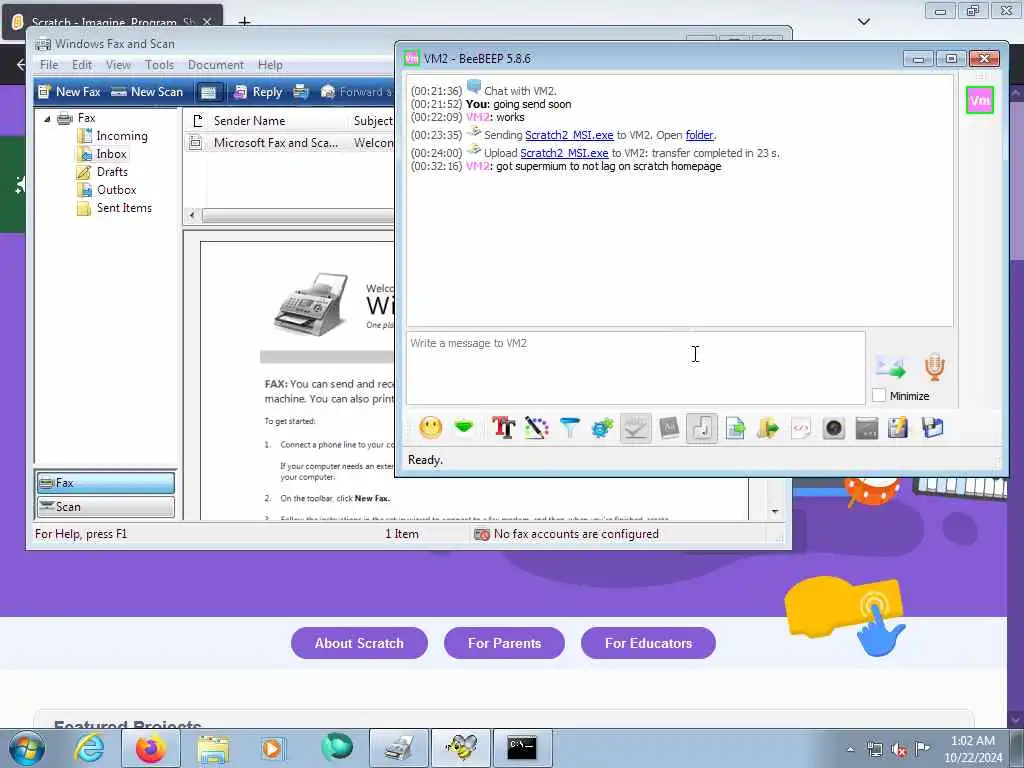This screenshot has width=1024, height=768.
Task: Expand the browser tab list chevron
Action: pyautogui.click(x=864, y=22)
